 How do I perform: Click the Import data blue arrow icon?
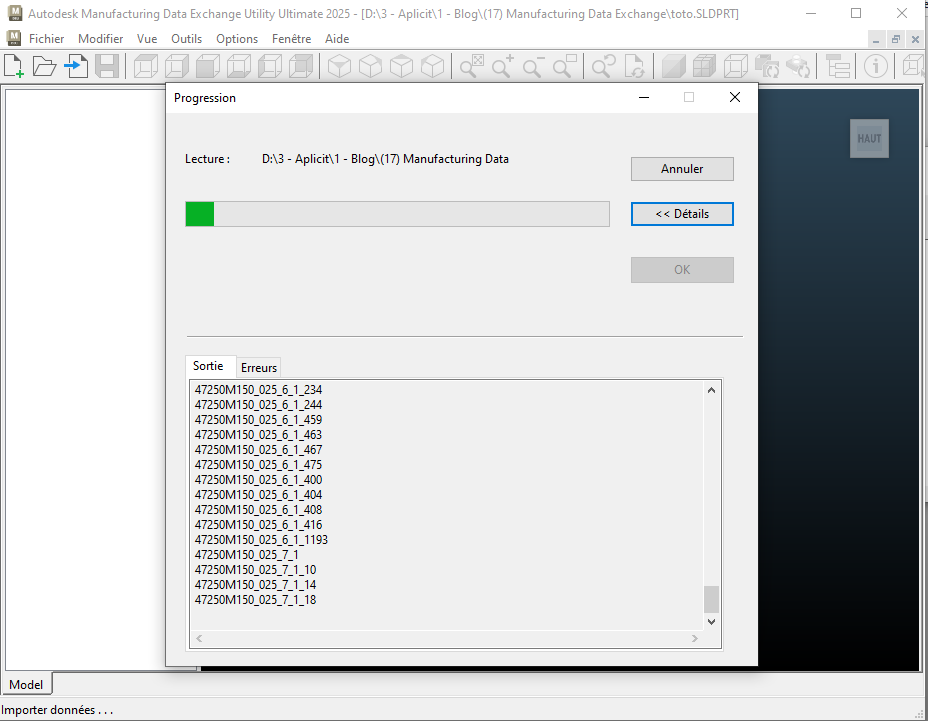[76, 66]
